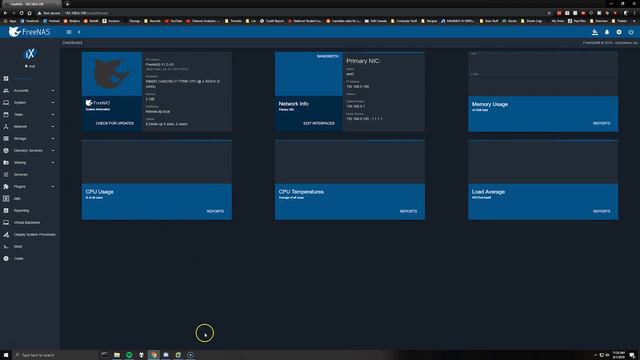This screenshot has width=640, height=360.
Task: Expand the Network menu arrow
Action: tap(53, 127)
